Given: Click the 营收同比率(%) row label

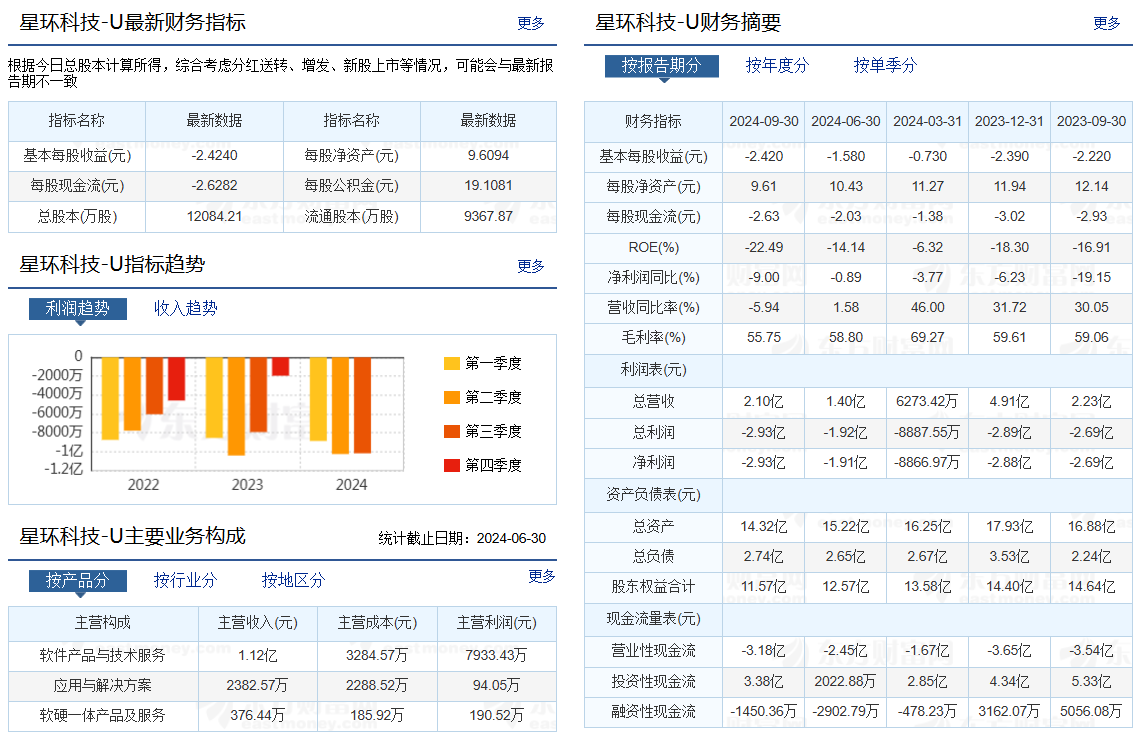Looking at the screenshot, I should click(654, 307).
